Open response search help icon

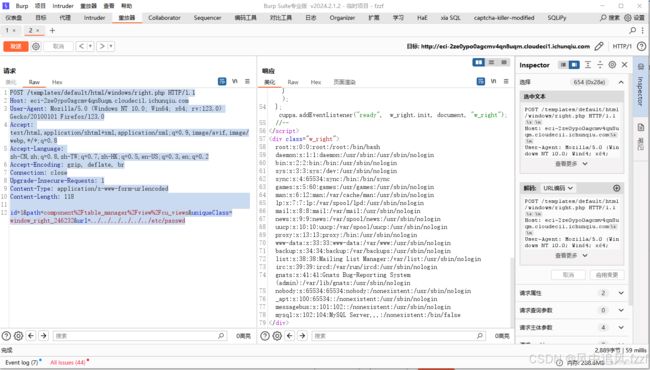265,336
